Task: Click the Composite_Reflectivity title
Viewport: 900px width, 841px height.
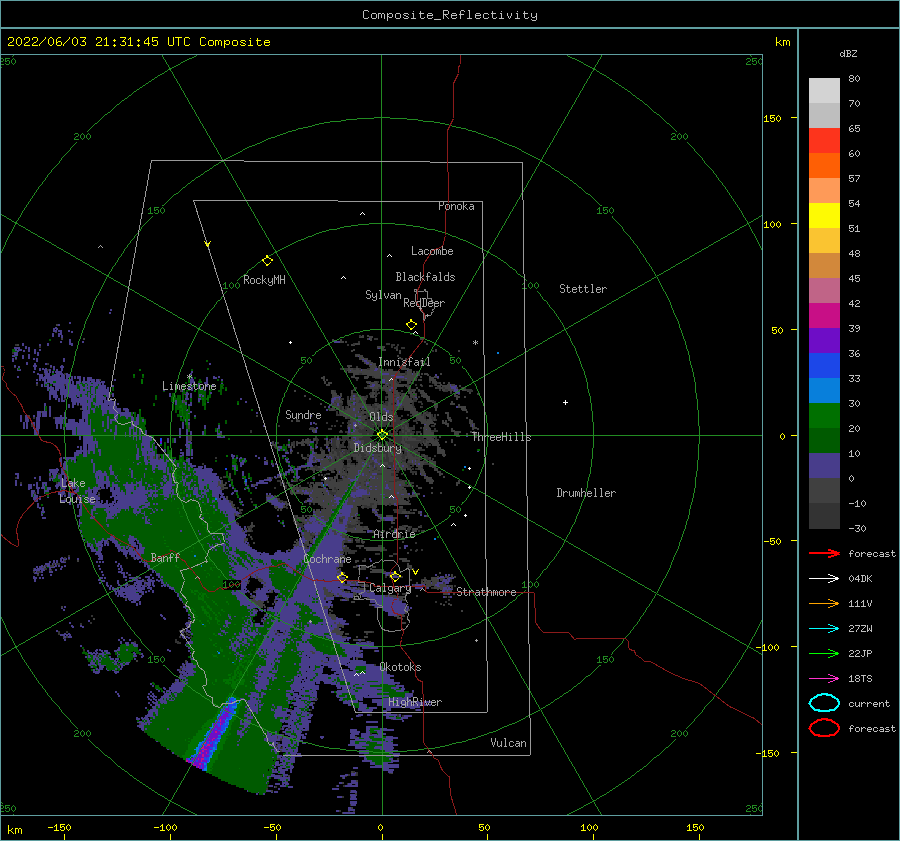Action: pyautogui.click(x=450, y=15)
